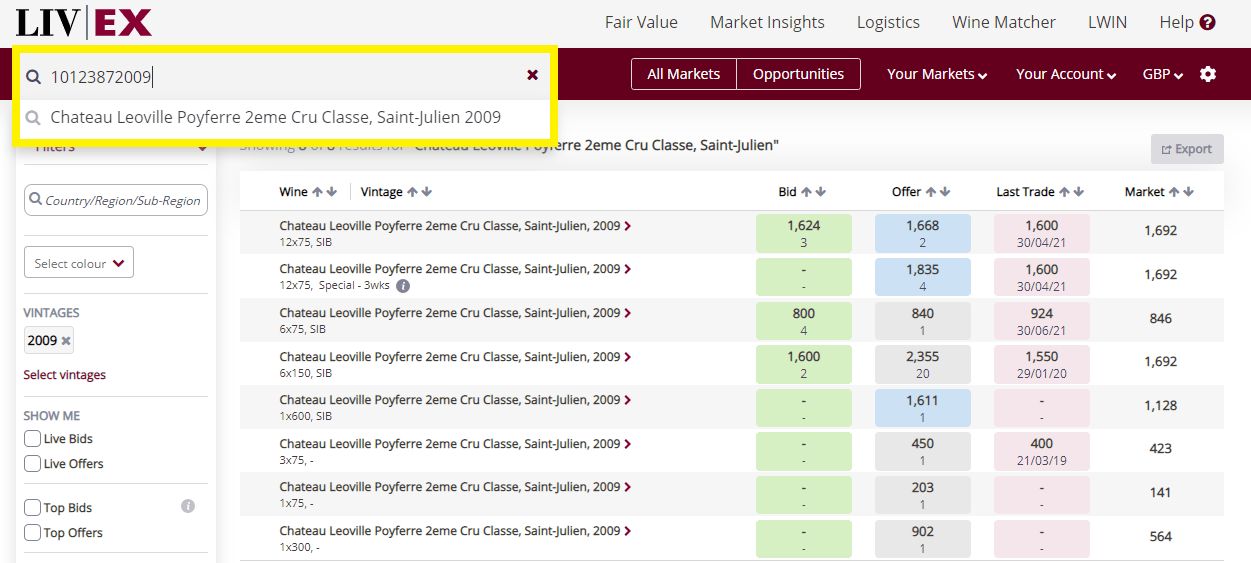The width and height of the screenshot is (1251, 563).
Task: Sort Vintage column ascending arrow
Action: tap(412, 192)
